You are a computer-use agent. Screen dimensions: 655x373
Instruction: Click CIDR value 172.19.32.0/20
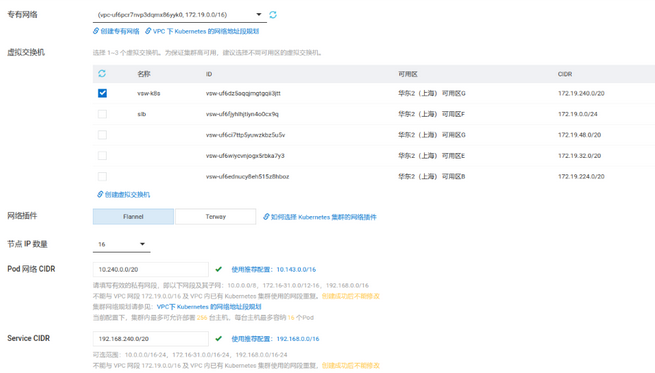tap(579, 156)
